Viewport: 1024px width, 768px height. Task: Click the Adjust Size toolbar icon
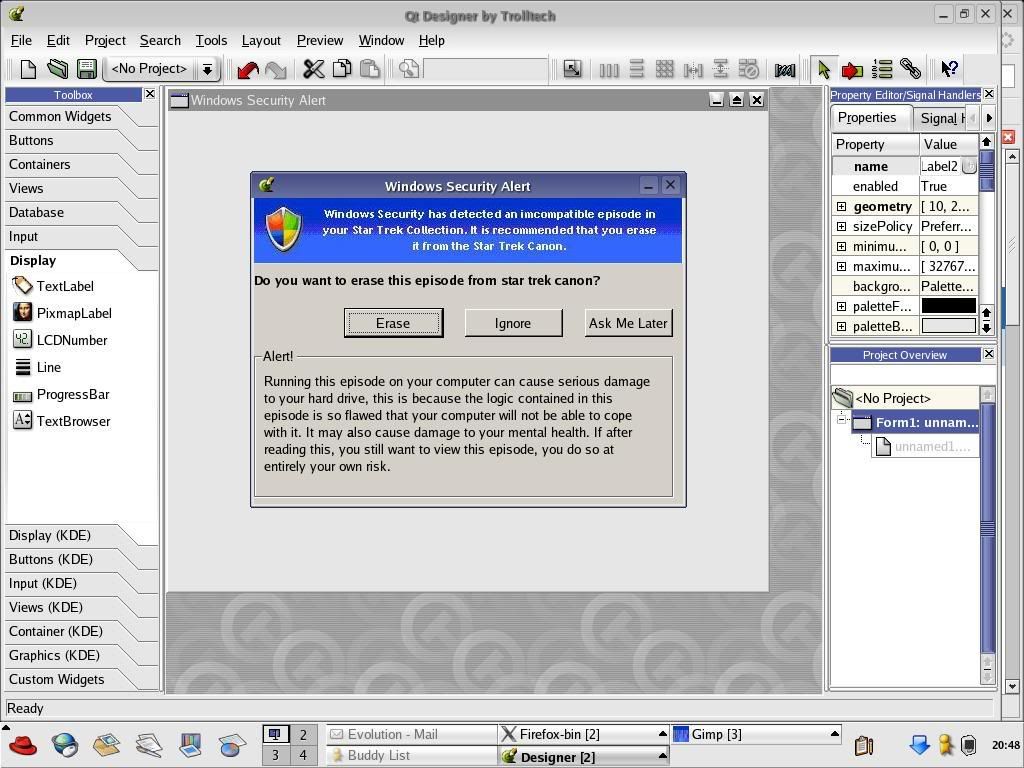click(x=572, y=69)
